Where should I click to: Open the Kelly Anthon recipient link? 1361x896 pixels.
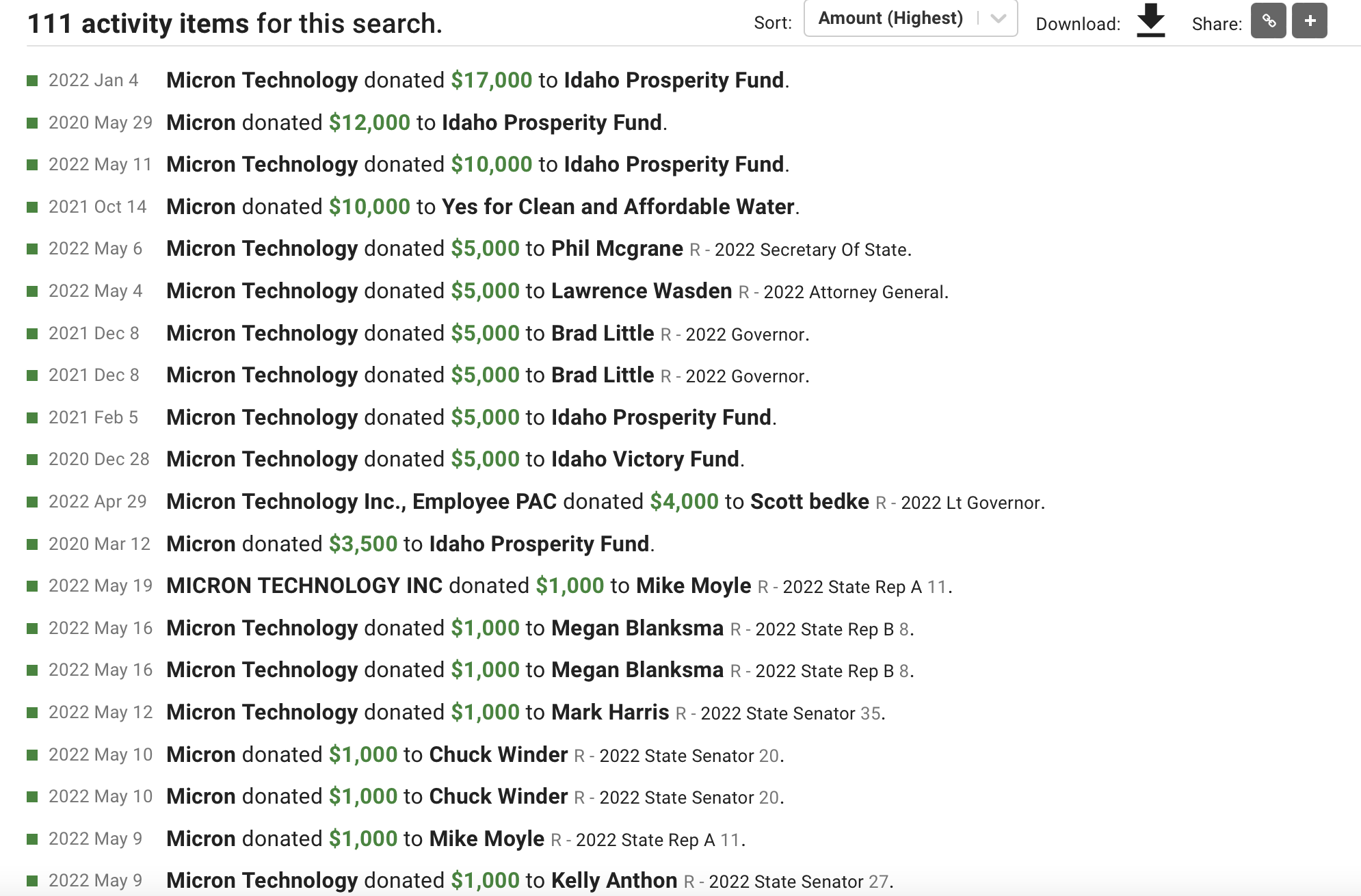click(614, 880)
